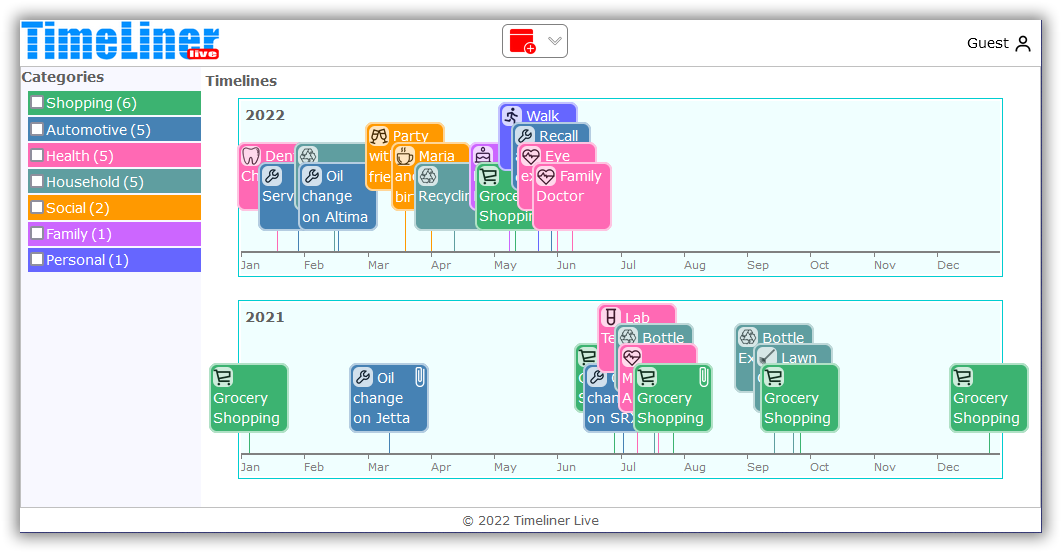Select the 2022 timeline heading
The image size is (1062, 553).
(265, 115)
